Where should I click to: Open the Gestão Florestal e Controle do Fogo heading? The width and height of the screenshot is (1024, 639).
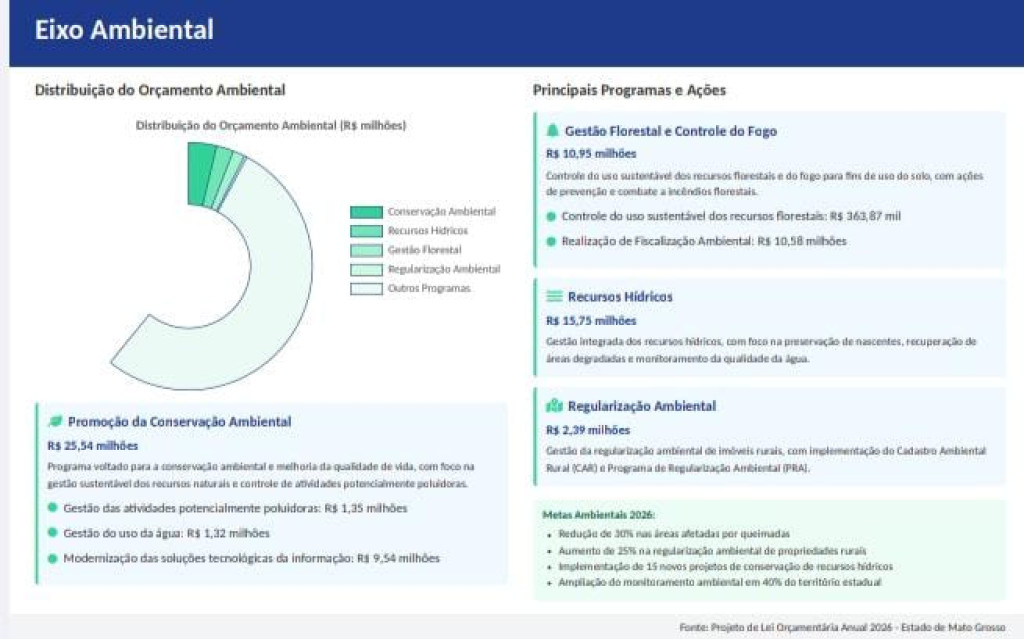(670, 131)
